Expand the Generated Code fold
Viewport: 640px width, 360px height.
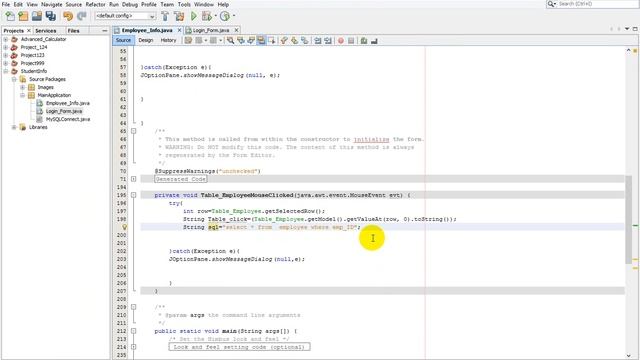tap(133, 179)
